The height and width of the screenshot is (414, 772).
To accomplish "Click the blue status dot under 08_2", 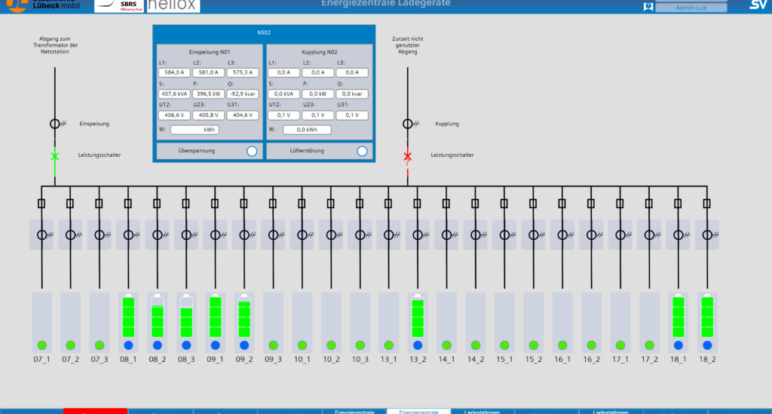I will pyautogui.click(x=157, y=345).
